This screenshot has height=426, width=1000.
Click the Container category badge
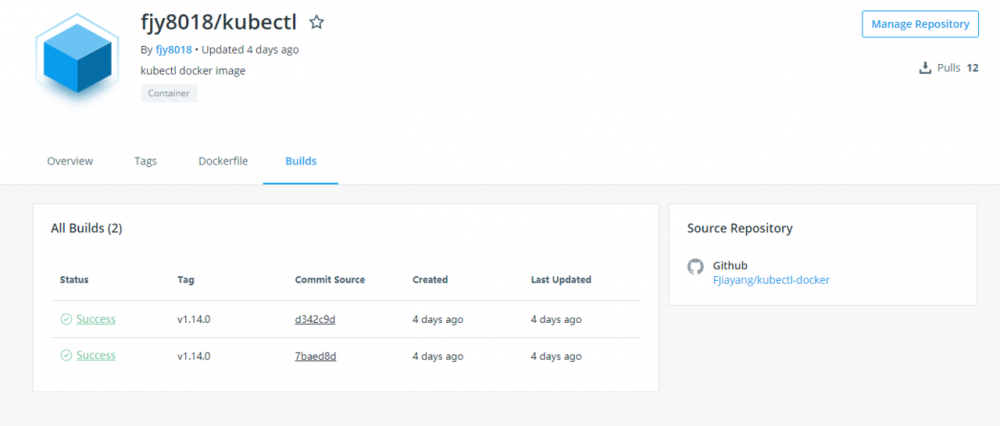click(x=169, y=93)
